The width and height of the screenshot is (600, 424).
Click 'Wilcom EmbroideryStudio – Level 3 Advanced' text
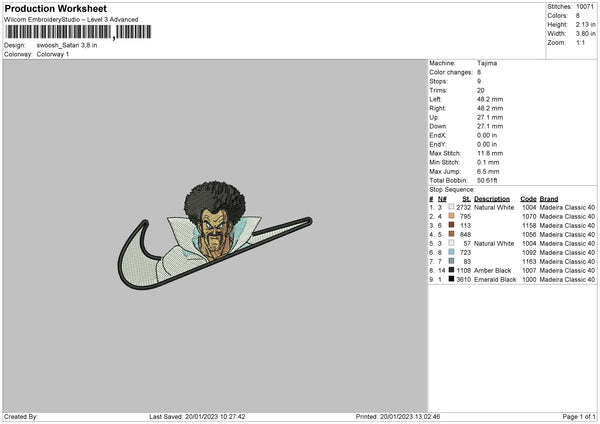click(x=71, y=20)
